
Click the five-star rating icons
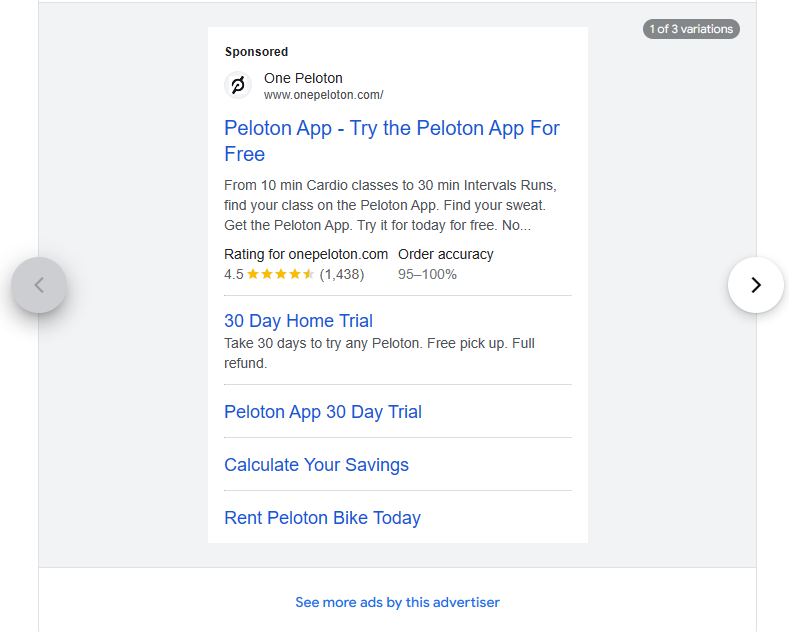pyautogui.click(x=280, y=274)
